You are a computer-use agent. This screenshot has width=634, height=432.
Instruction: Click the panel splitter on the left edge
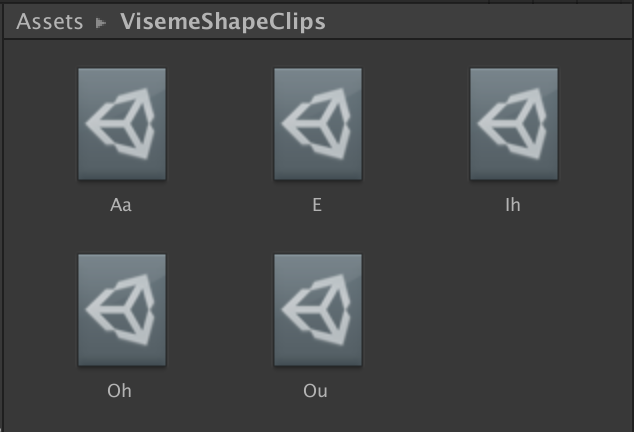click(3, 218)
